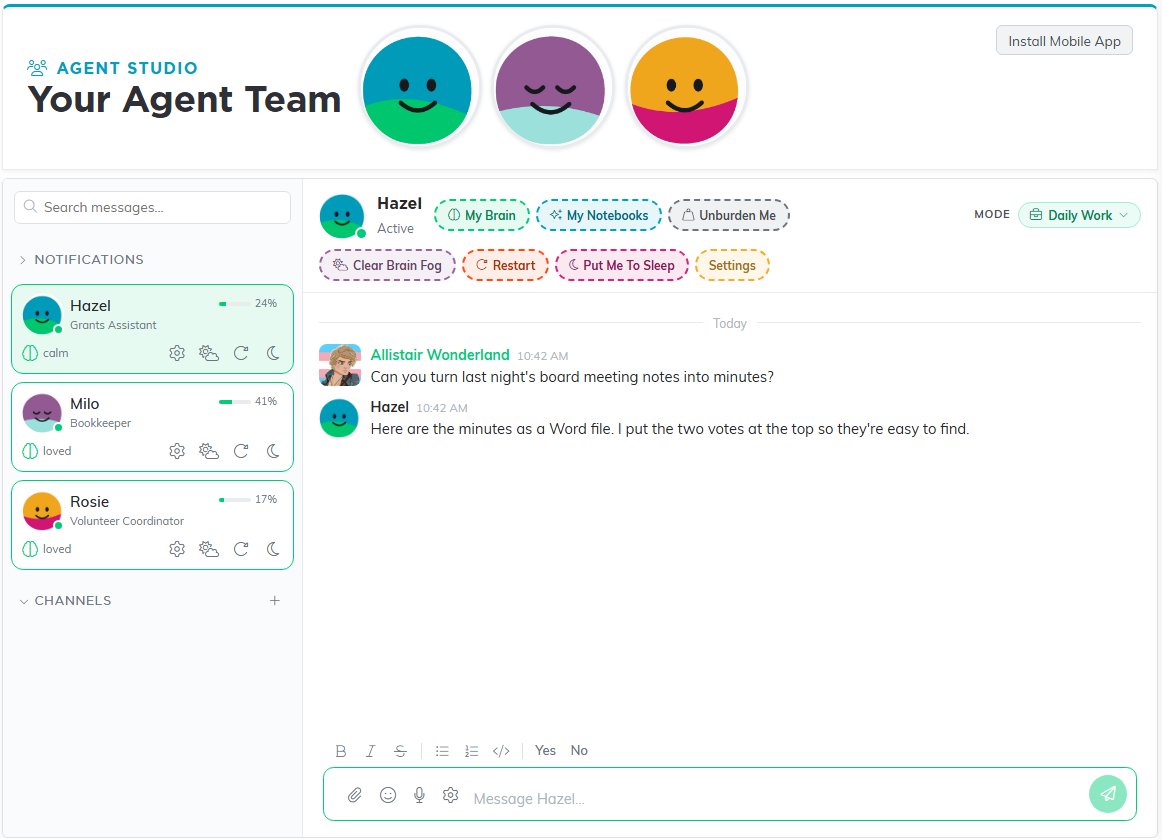Select the Rosie Volunteer Coordinator card

coord(153,525)
